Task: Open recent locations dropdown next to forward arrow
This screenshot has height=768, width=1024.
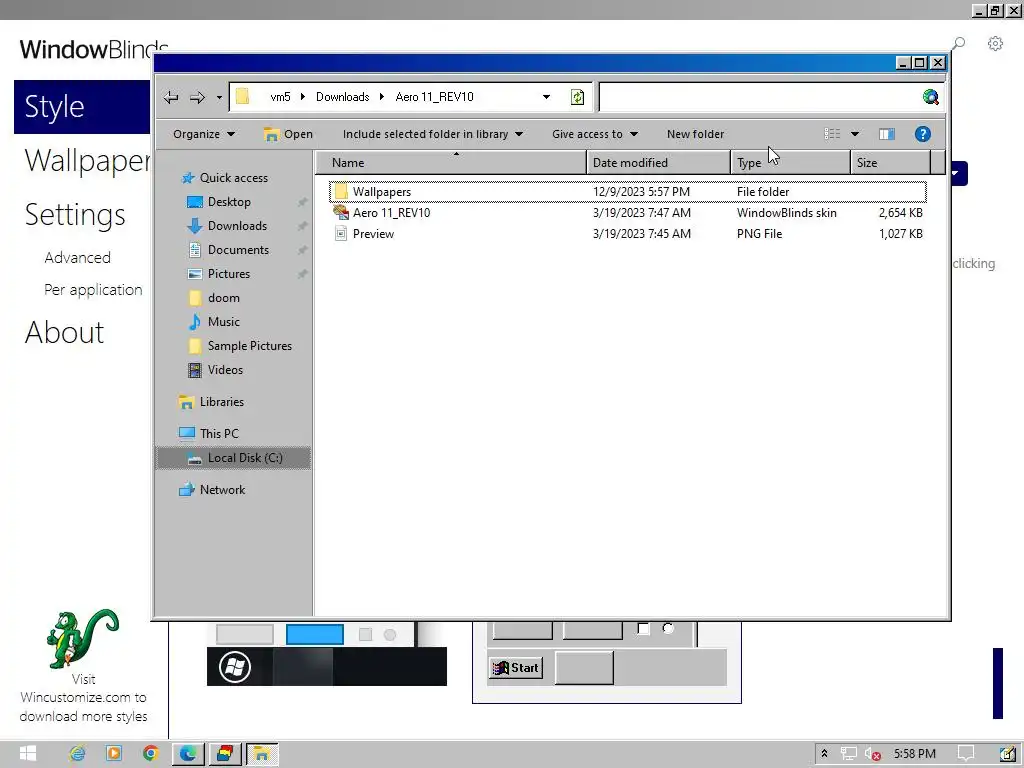Action: (x=219, y=97)
